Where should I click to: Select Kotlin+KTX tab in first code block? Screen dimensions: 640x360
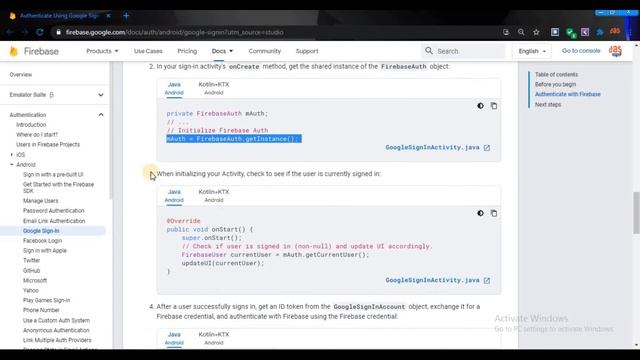[214, 88]
